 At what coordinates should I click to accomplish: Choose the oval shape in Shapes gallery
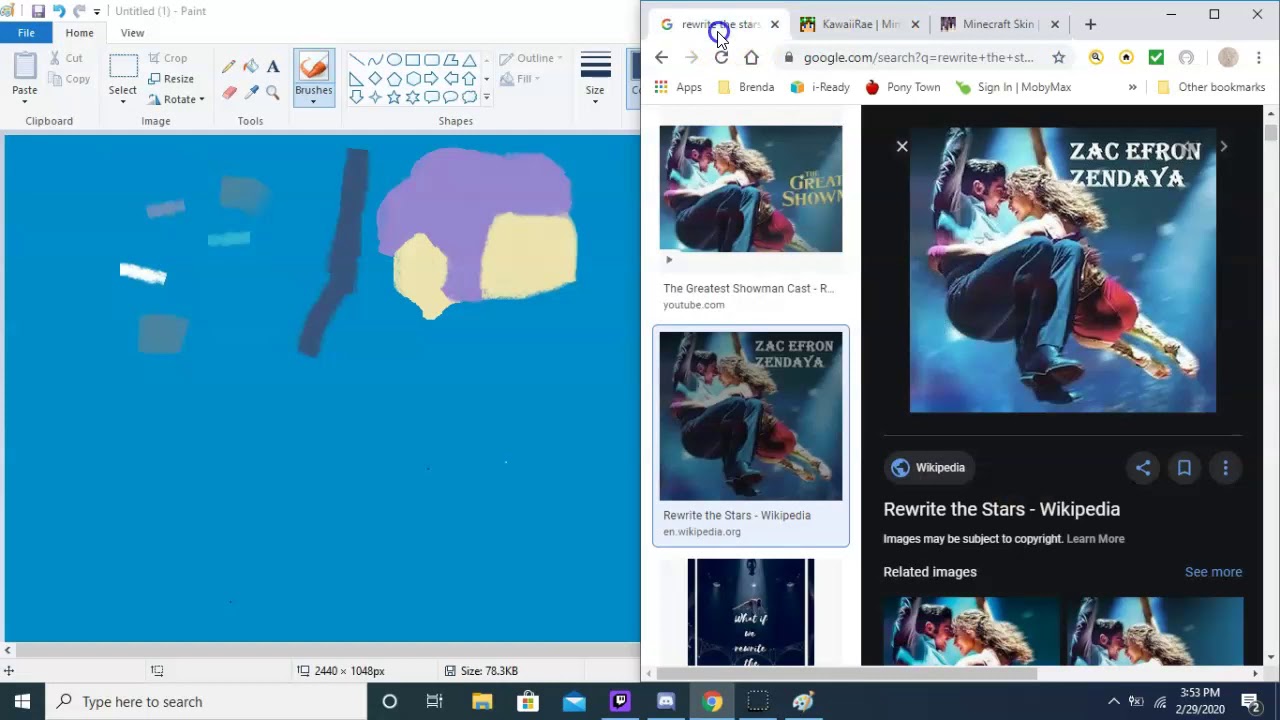tap(394, 60)
